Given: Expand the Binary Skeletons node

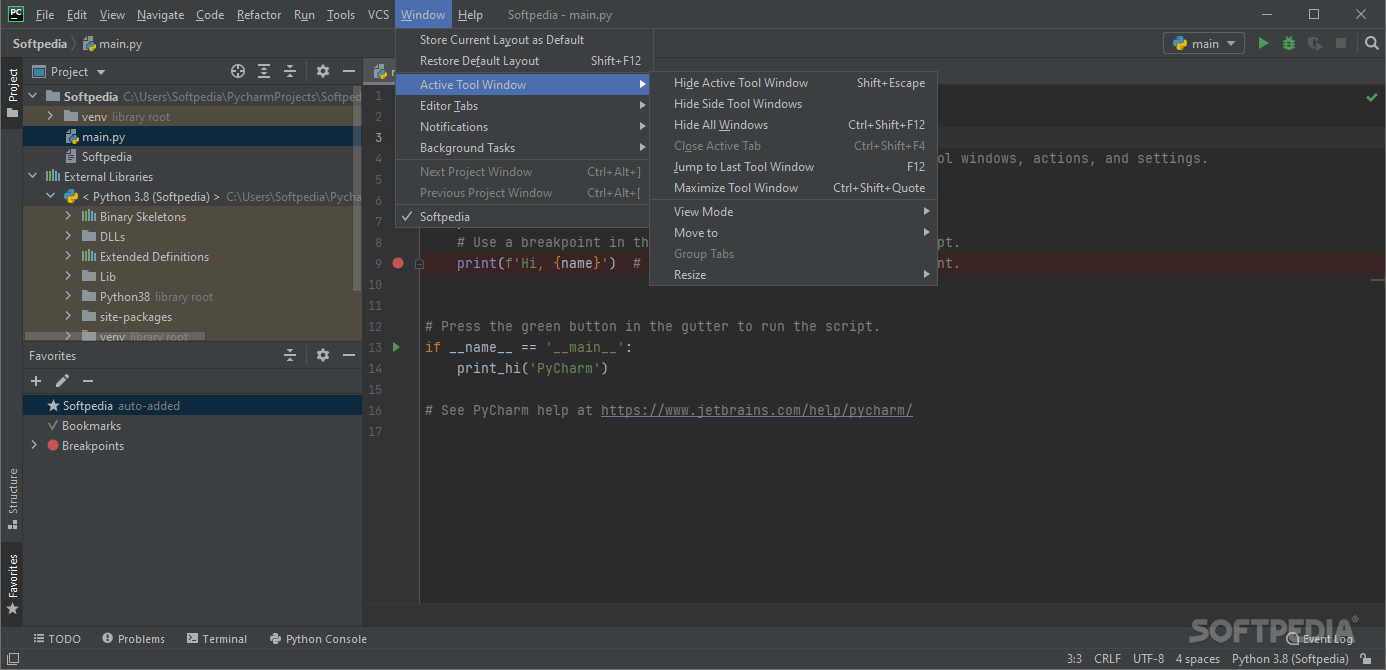Looking at the screenshot, I should (x=68, y=217).
